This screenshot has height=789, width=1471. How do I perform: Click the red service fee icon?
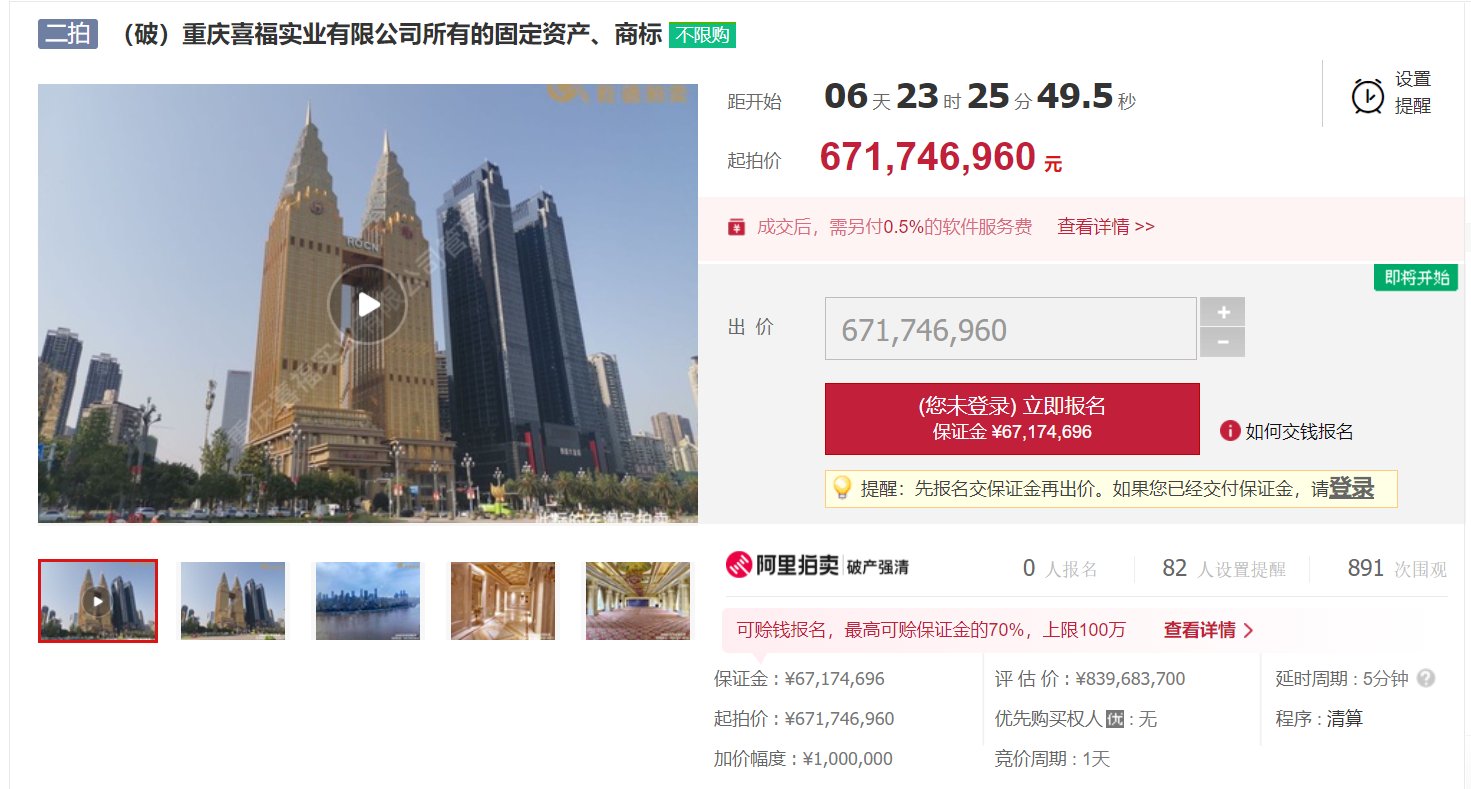click(737, 227)
